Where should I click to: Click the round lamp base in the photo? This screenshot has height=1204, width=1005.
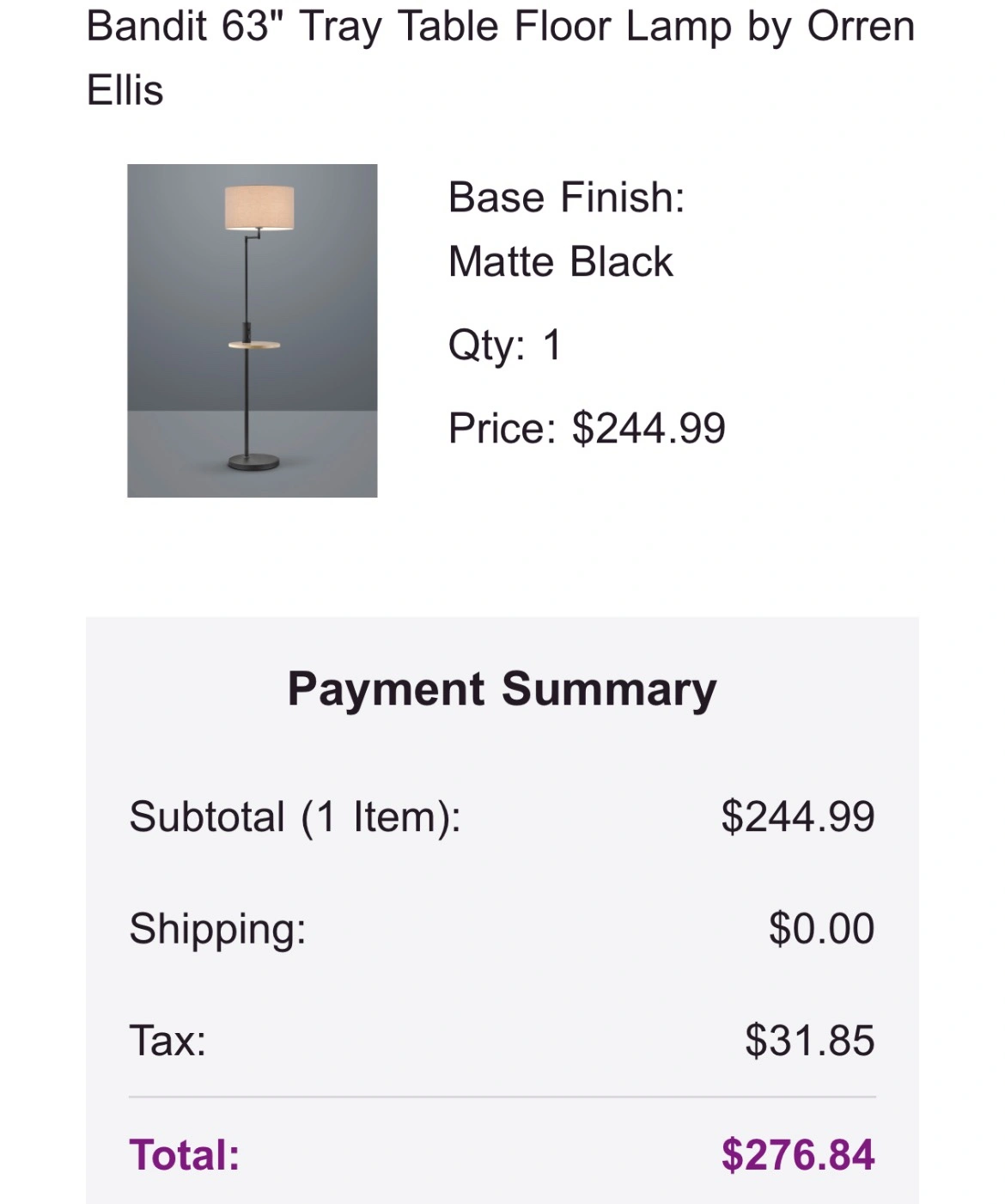pyautogui.click(x=253, y=463)
